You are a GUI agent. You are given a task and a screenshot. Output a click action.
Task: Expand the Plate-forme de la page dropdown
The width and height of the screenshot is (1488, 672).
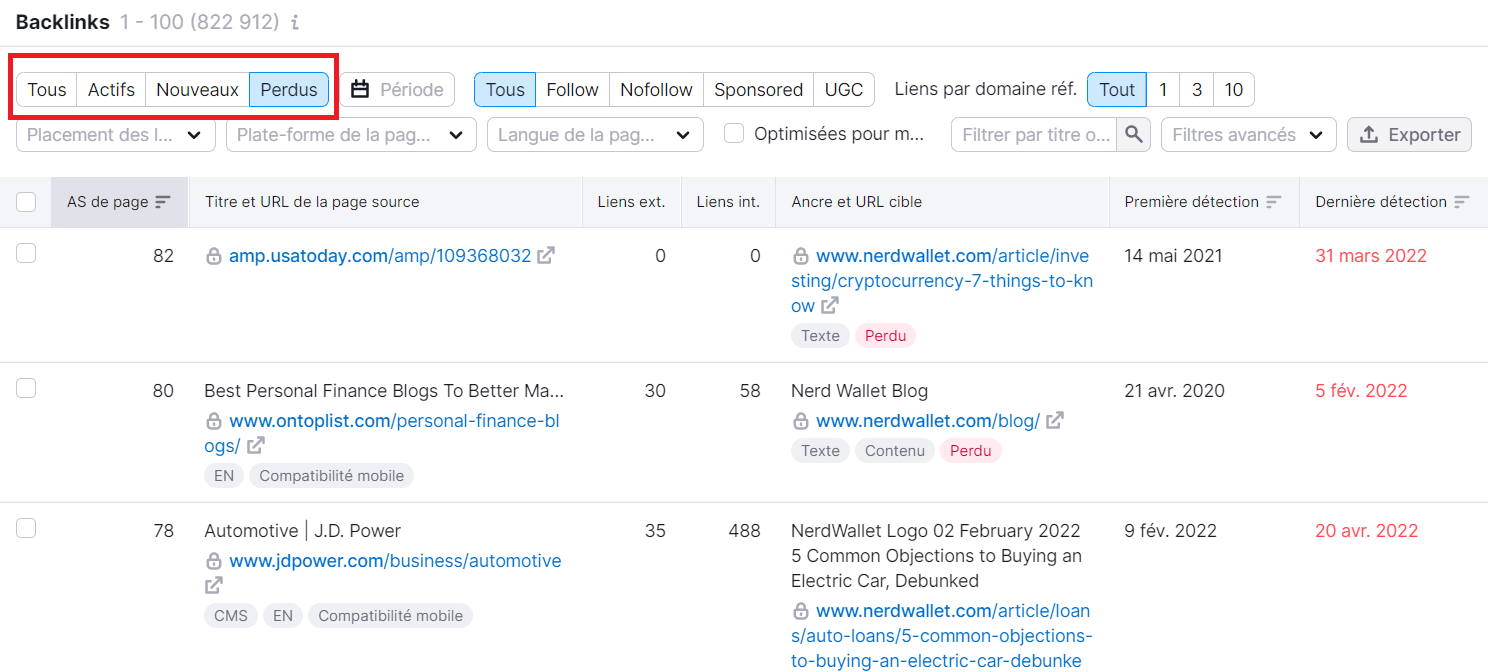pos(350,133)
